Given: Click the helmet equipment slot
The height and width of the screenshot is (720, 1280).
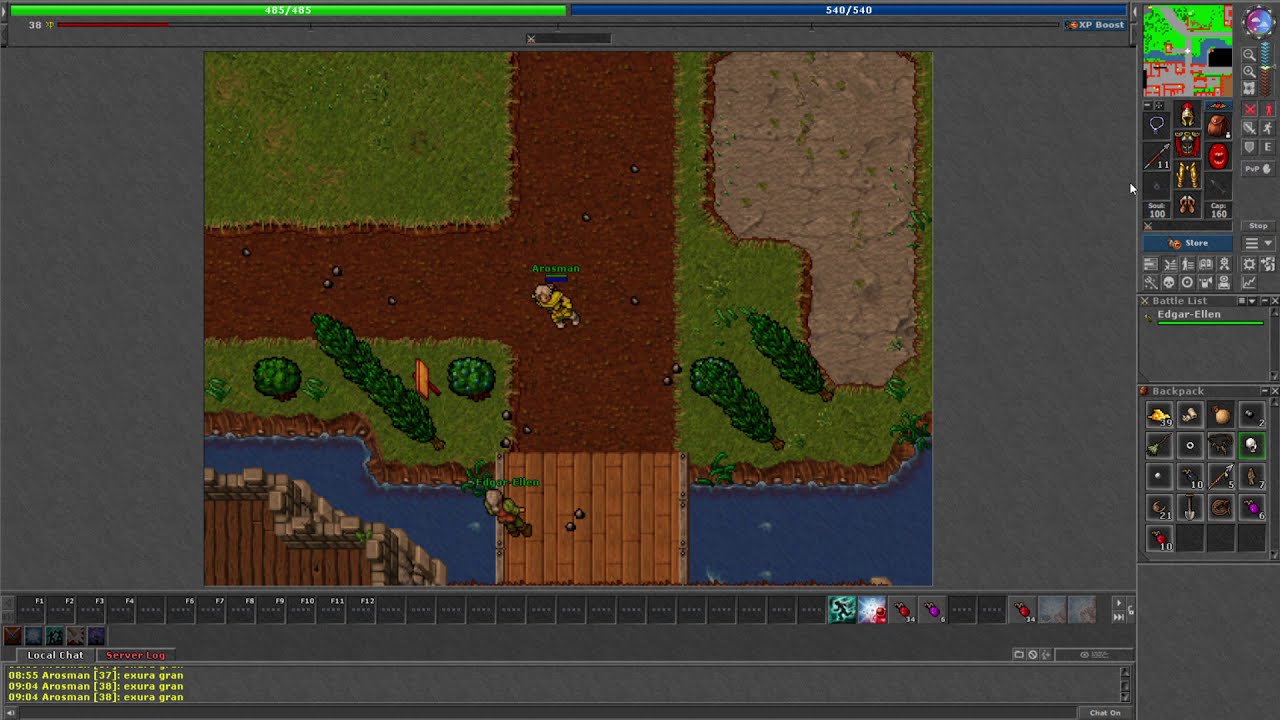Looking at the screenshot, I should (x=1187, y=113).
